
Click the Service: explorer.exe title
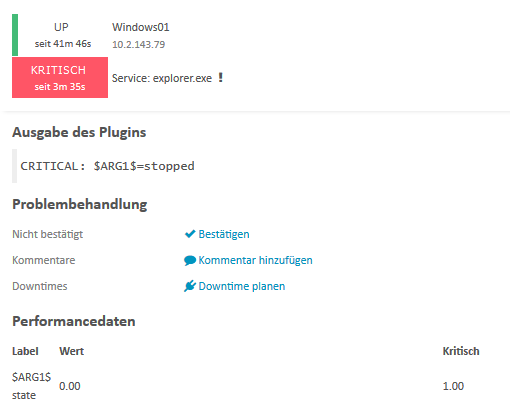tap(162, 78)
